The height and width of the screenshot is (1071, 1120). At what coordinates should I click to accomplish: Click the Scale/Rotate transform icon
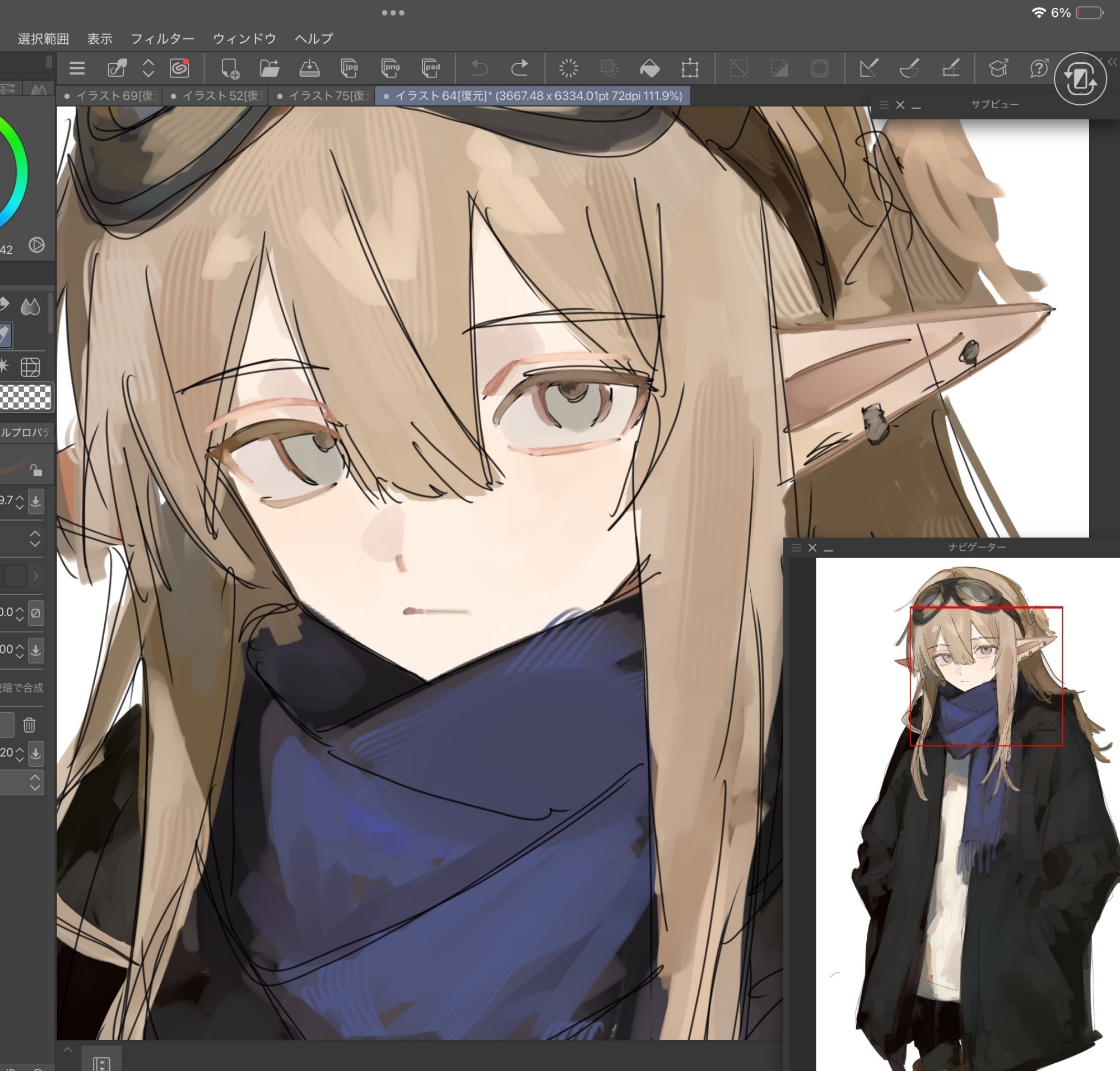(x=690, y=68)
